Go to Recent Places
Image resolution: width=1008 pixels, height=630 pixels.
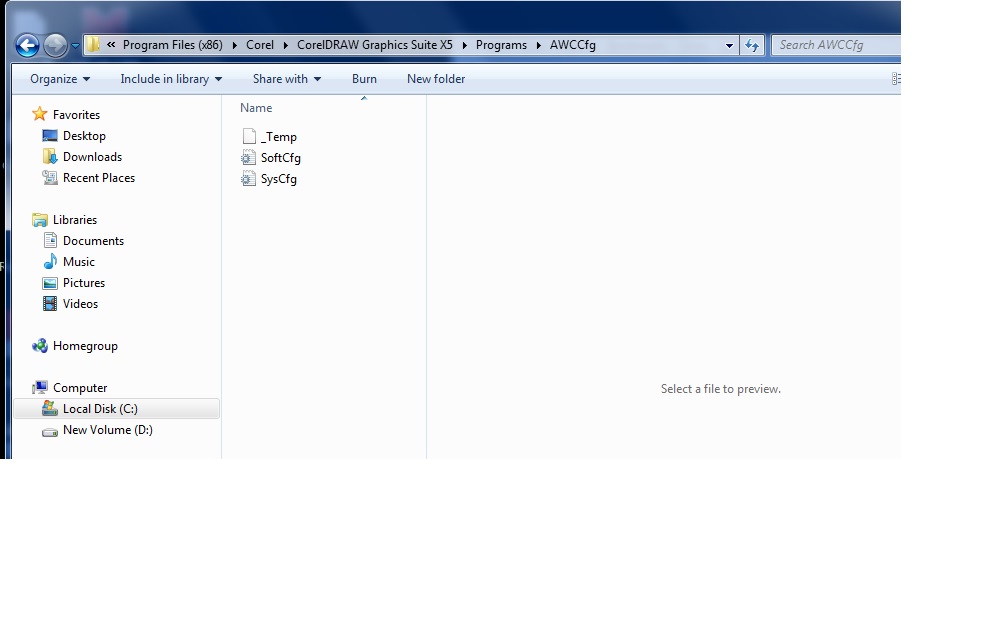tap(98, 178)
